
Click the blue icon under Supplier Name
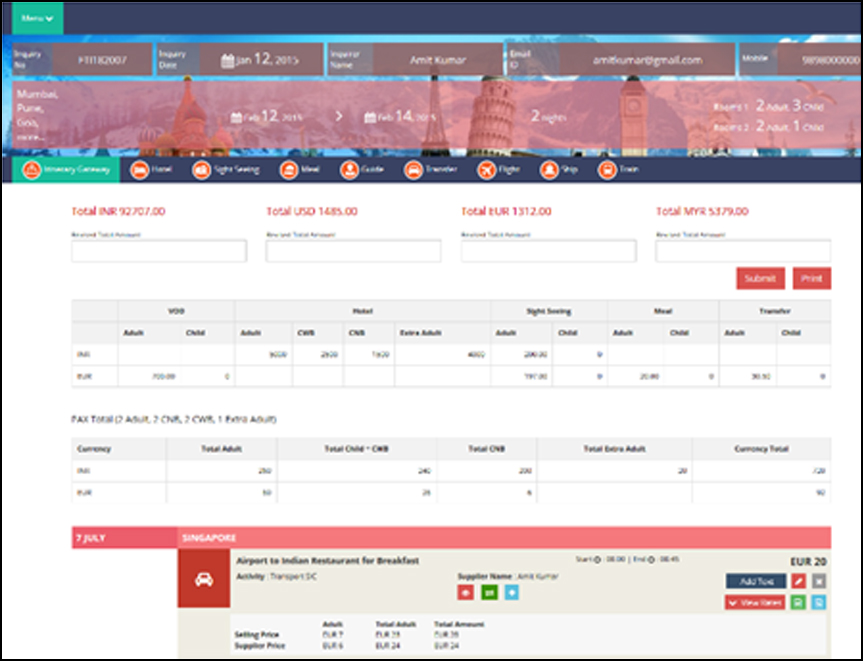pos(513,592)
